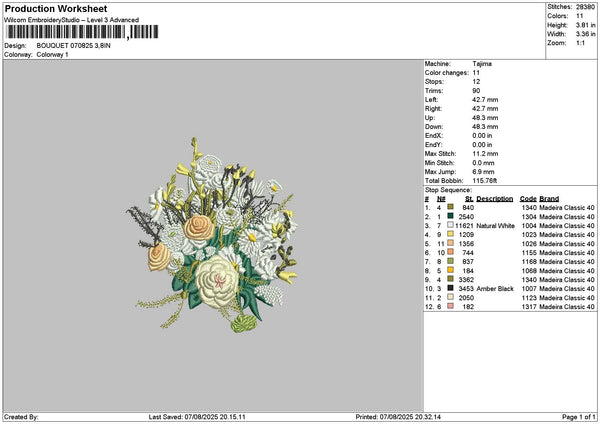This screenshot has width=600, height=424.
Task: Click 'Last Saved: 07/08/2025 20.15.11' footer
Action: (x=197, y=417)
